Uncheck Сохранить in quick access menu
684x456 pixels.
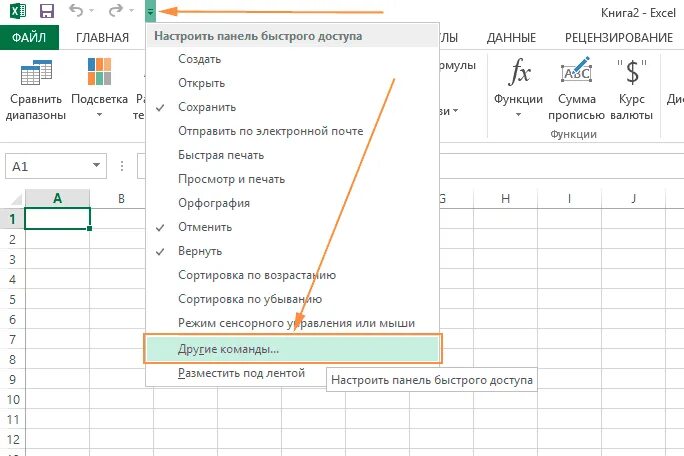point(292,107)
